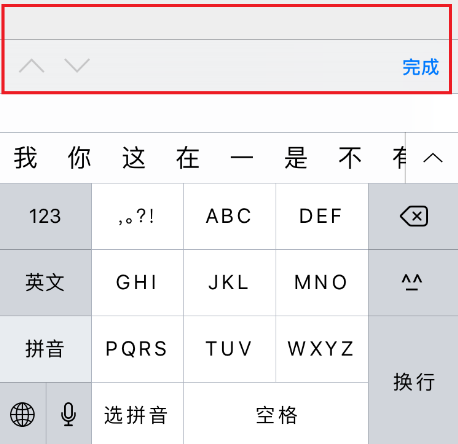
Task: Select candidate character 在
Action: (x=188, y=158)
